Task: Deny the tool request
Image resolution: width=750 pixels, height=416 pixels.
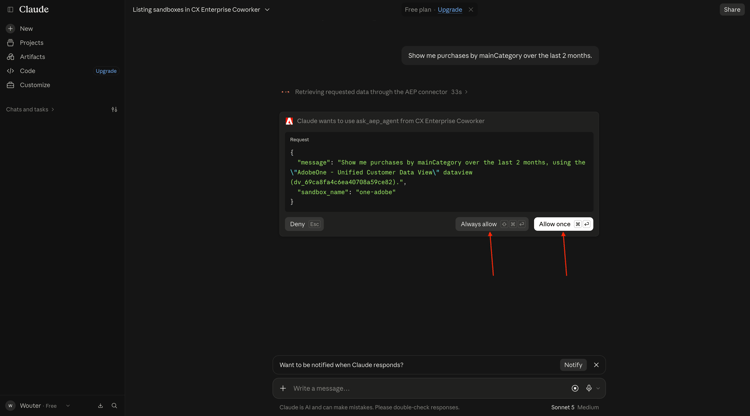Action: (304, 224)
